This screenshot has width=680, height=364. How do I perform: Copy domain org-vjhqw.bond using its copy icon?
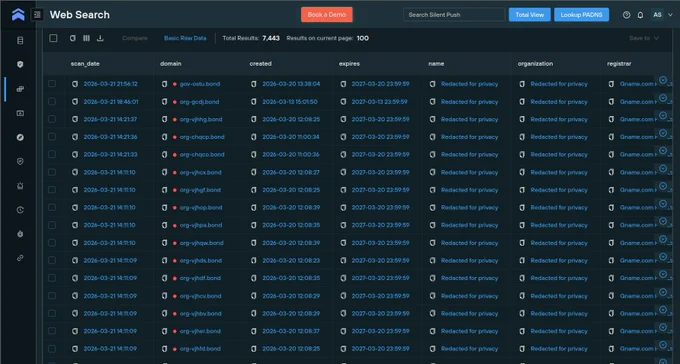pyautogui.click(x=164, y=243)
